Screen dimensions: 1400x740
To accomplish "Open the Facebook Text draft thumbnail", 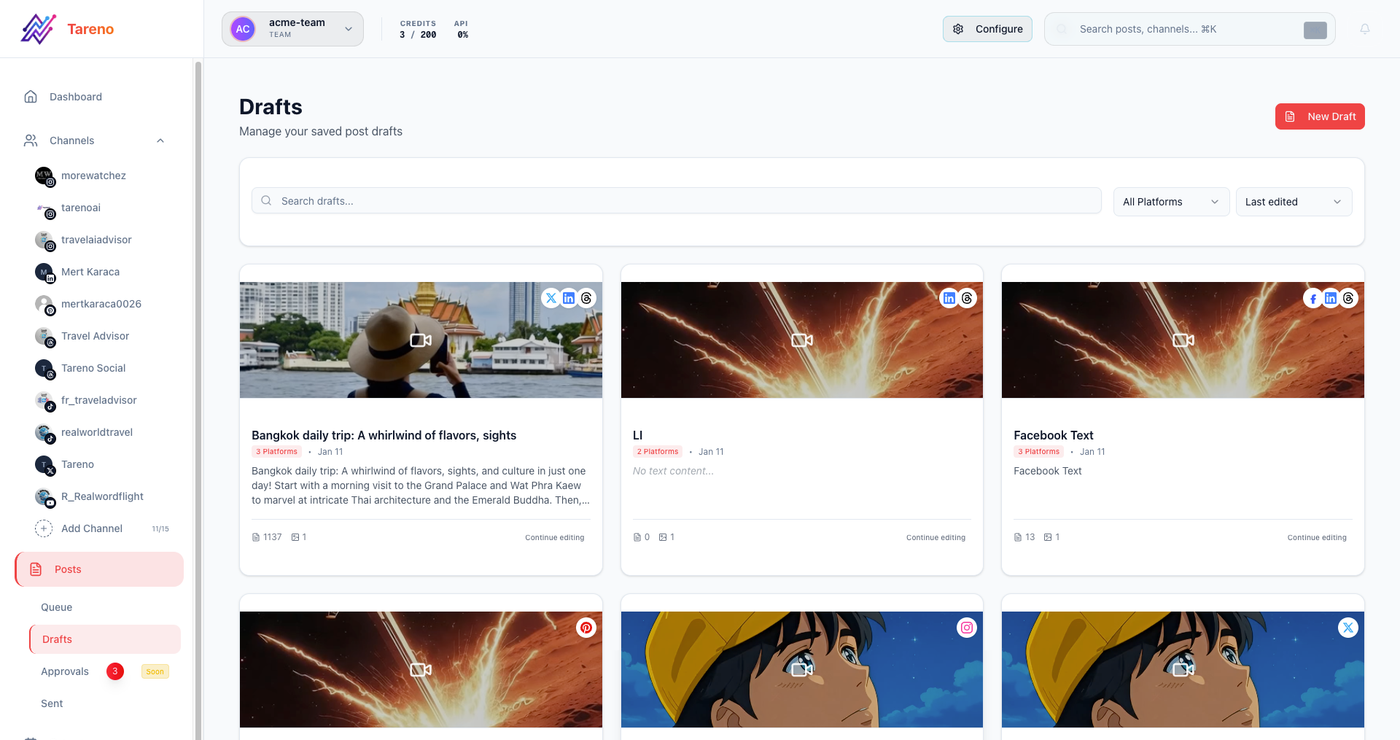I will [x=1183, y=340].
